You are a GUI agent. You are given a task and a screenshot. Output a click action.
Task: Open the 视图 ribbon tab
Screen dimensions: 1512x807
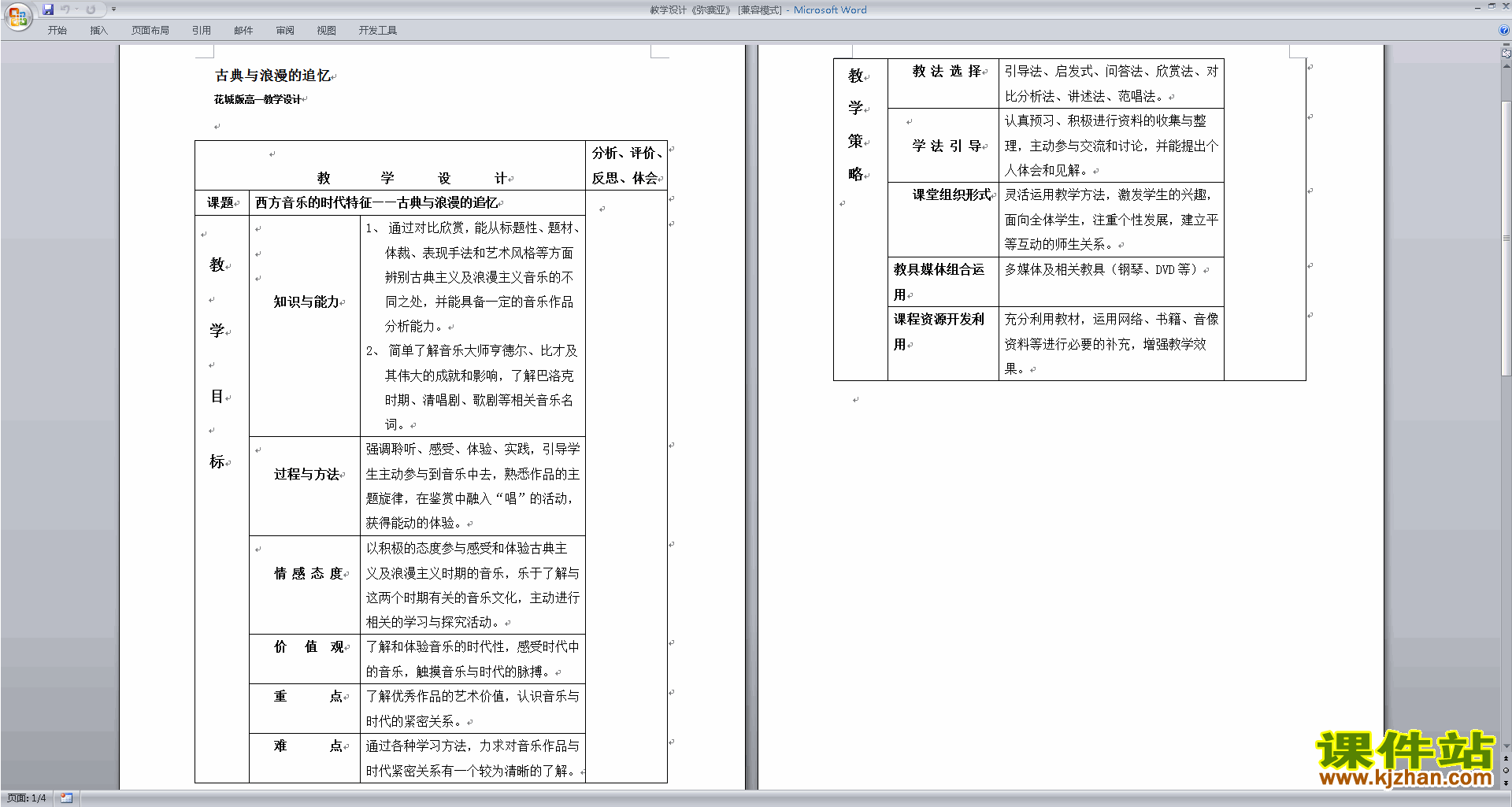click(327, 31)
